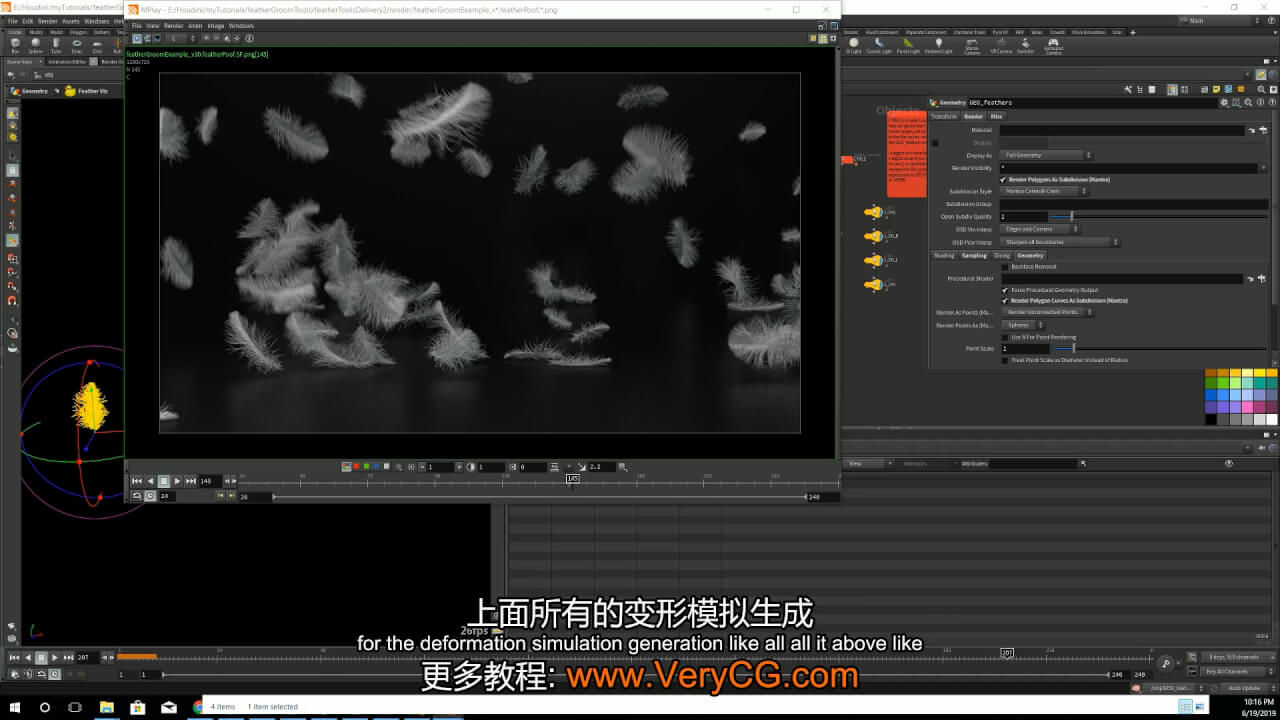
Task: Play forward in MPlay
Action: click(177, 481)
